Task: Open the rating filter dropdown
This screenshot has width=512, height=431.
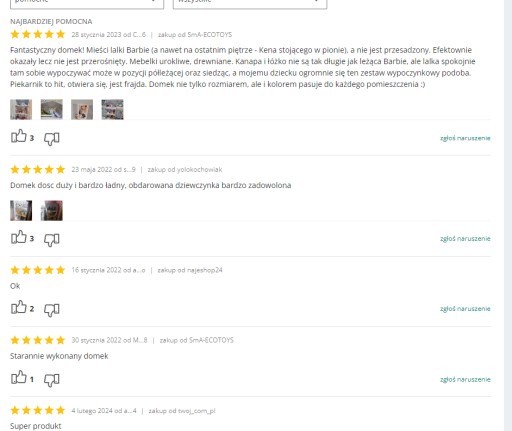Action: point(250,3)
